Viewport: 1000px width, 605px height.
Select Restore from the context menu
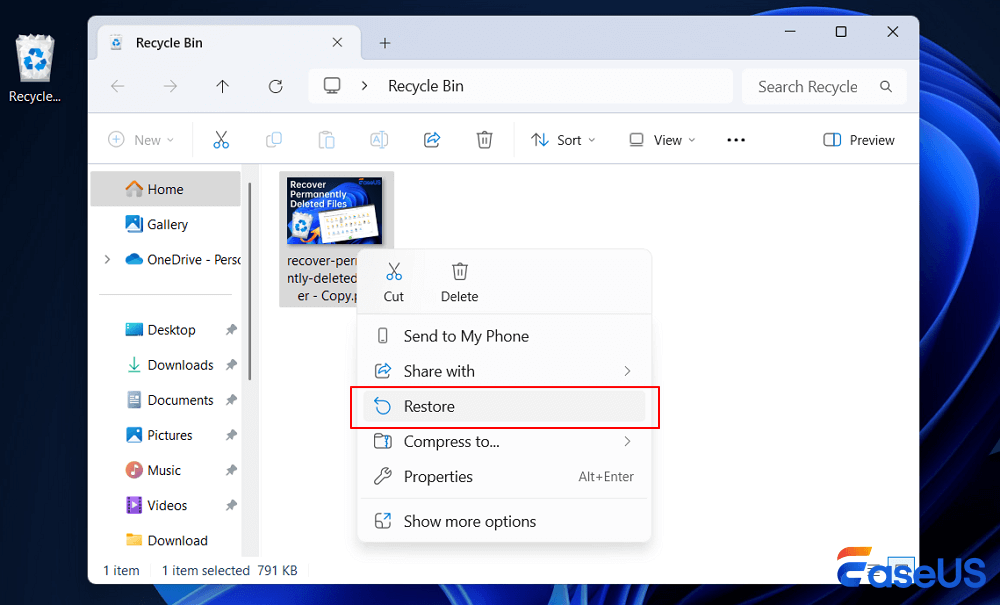[430, 406]
